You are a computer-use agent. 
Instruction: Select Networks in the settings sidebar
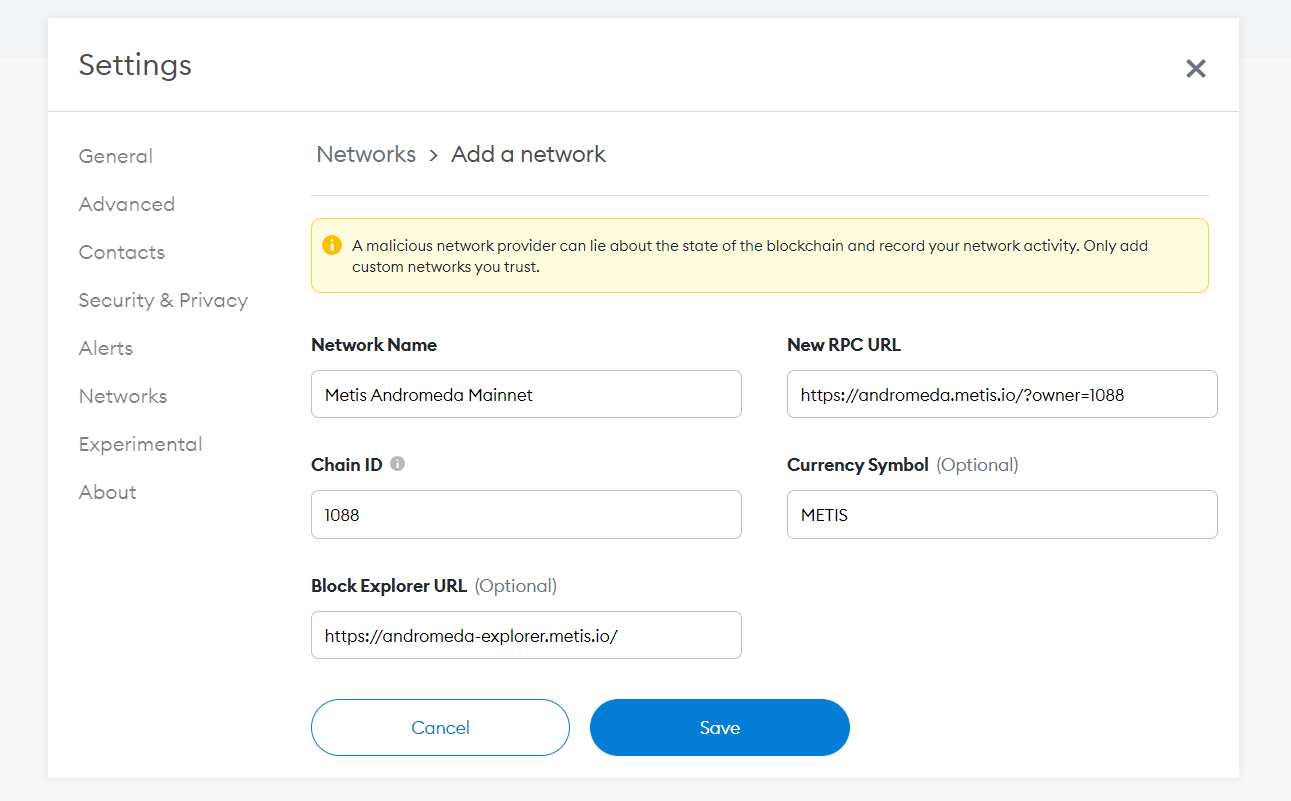[x=123, y=396]
